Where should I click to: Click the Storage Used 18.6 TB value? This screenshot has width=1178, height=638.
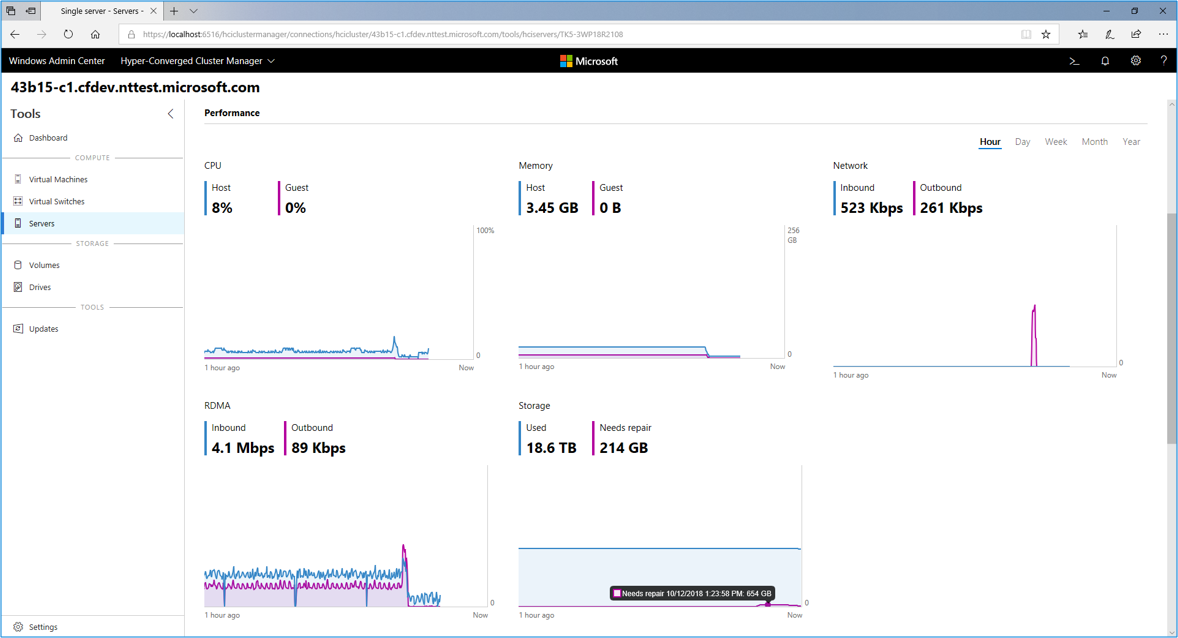(551, 448)
